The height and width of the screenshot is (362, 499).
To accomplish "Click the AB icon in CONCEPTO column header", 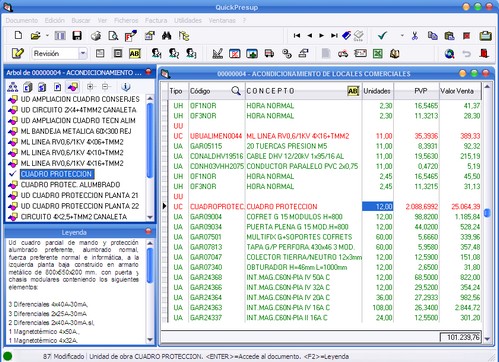I will coord(353,91).
